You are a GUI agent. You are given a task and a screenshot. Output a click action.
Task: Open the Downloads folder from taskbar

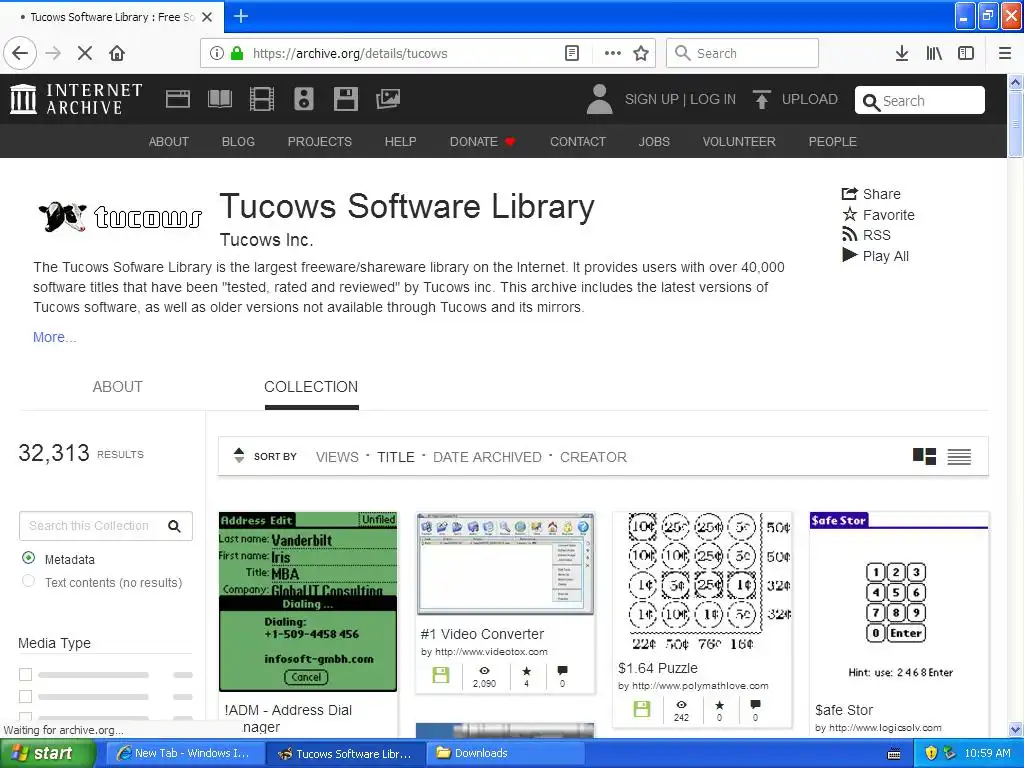tap(505, 754)
